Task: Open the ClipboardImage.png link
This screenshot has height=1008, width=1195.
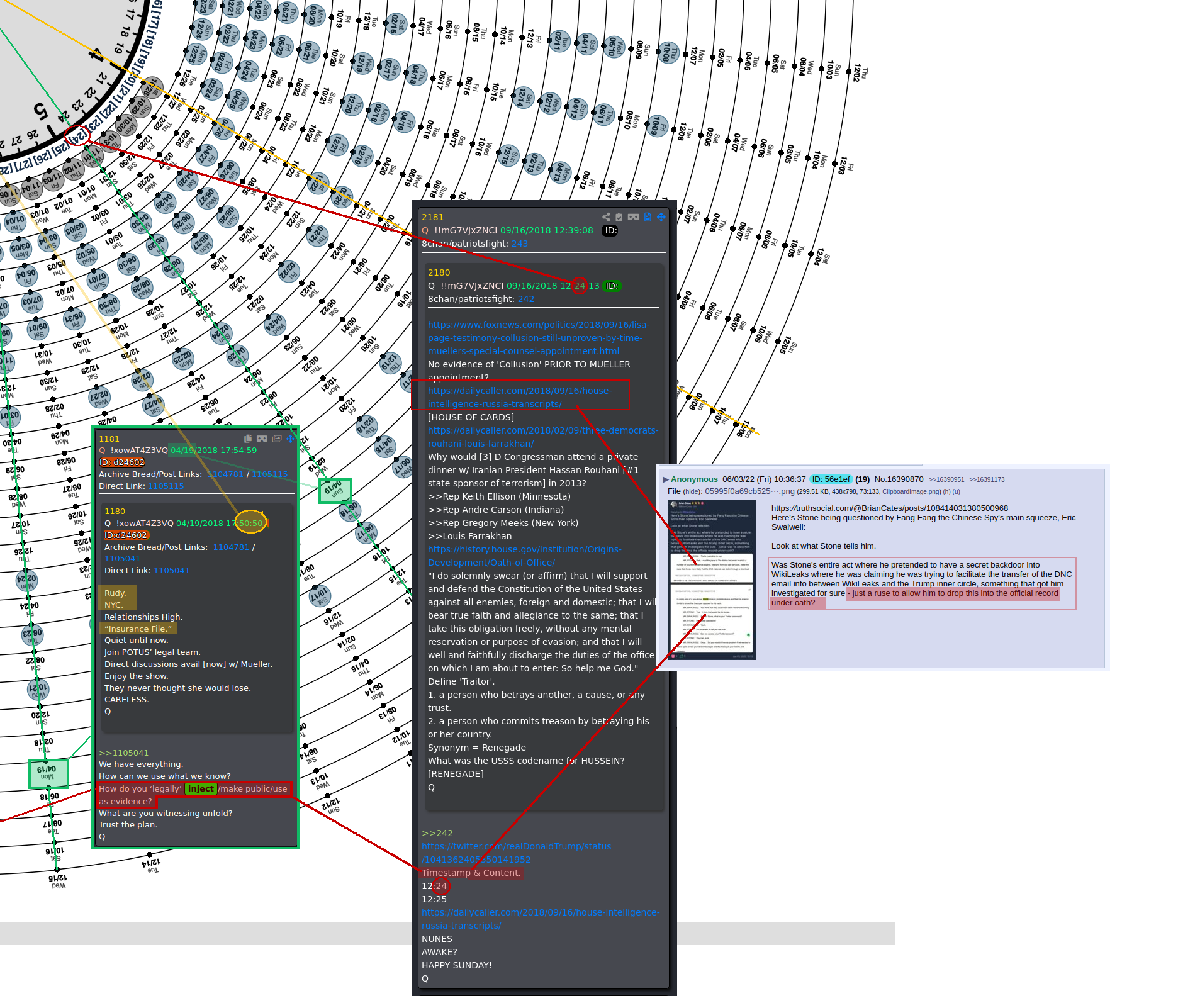Action: point(911,492)
